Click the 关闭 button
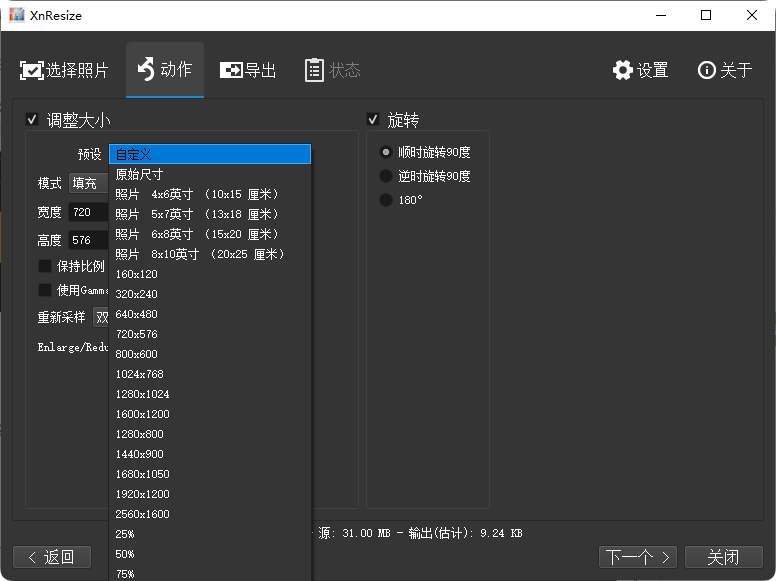This screenshot has height=581, width=776. (724, 557)
